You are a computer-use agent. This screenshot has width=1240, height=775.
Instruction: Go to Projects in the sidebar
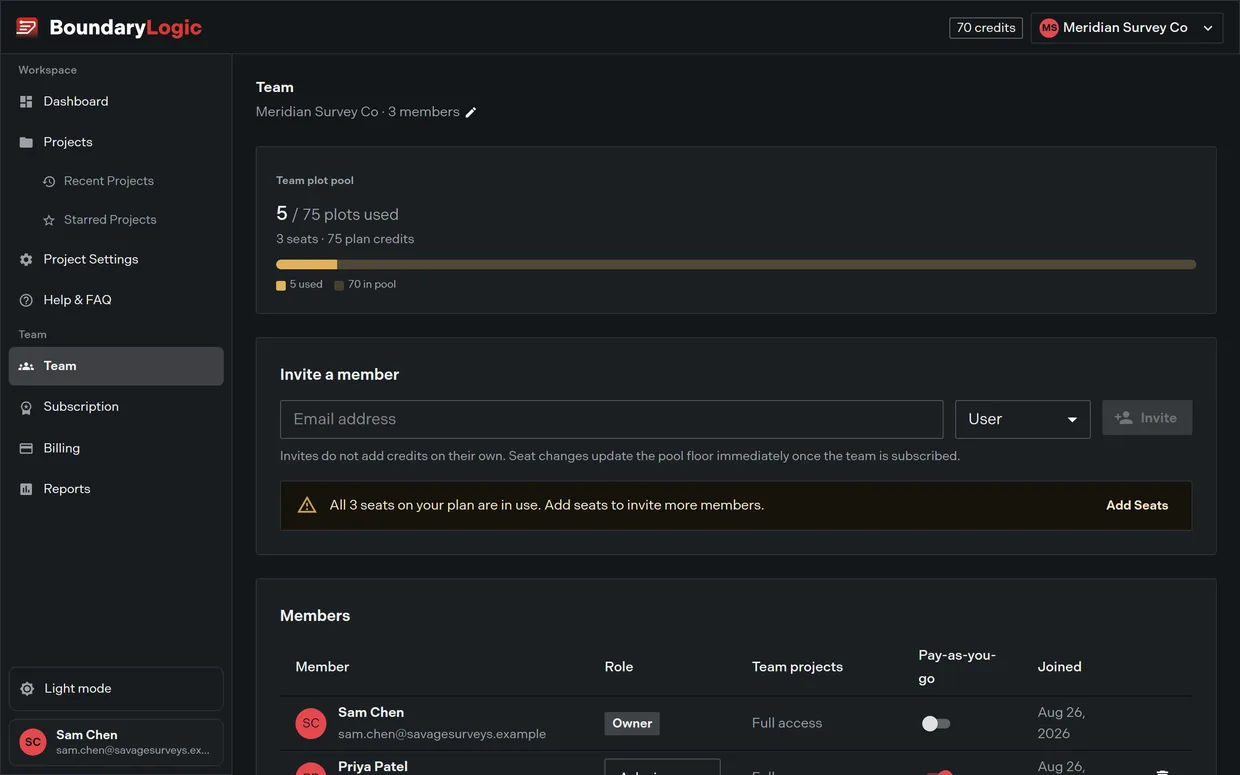pyautogui.click(x=116, y=142)
